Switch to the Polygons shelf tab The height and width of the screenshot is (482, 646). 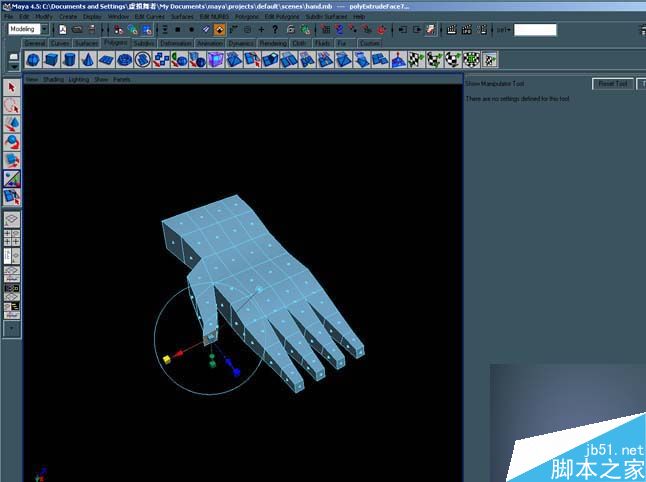pos(115,44)
